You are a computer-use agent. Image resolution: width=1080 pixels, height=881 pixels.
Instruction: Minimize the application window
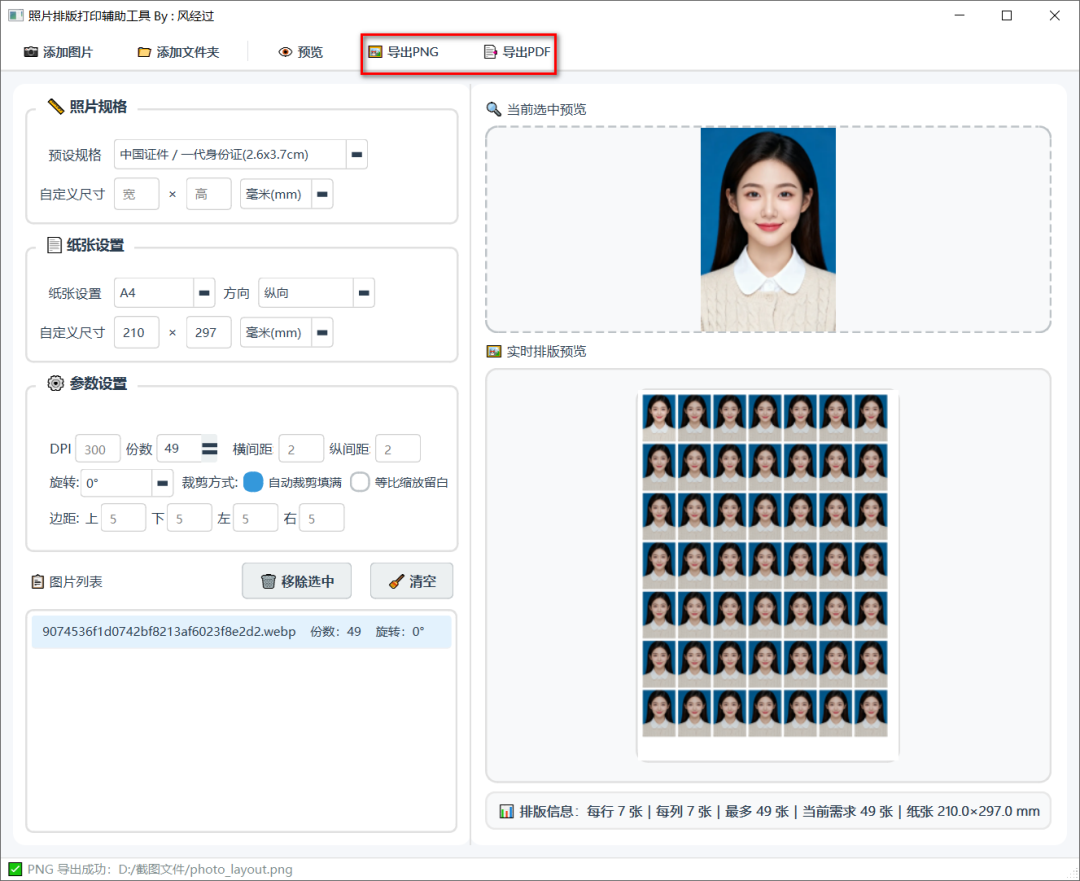(x=959, y=15)
